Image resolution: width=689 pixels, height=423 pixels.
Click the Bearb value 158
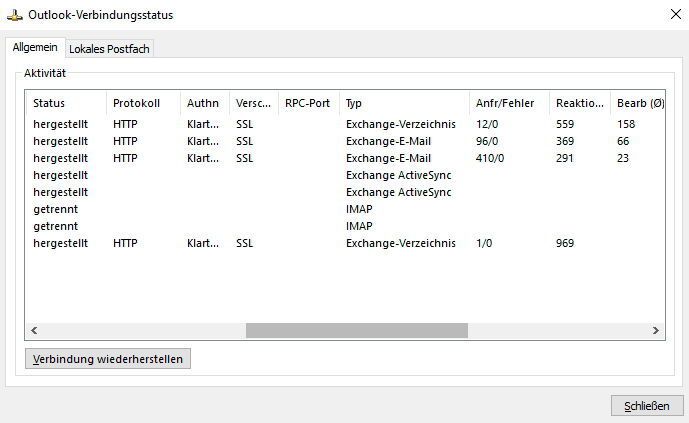tap(626, 124)
